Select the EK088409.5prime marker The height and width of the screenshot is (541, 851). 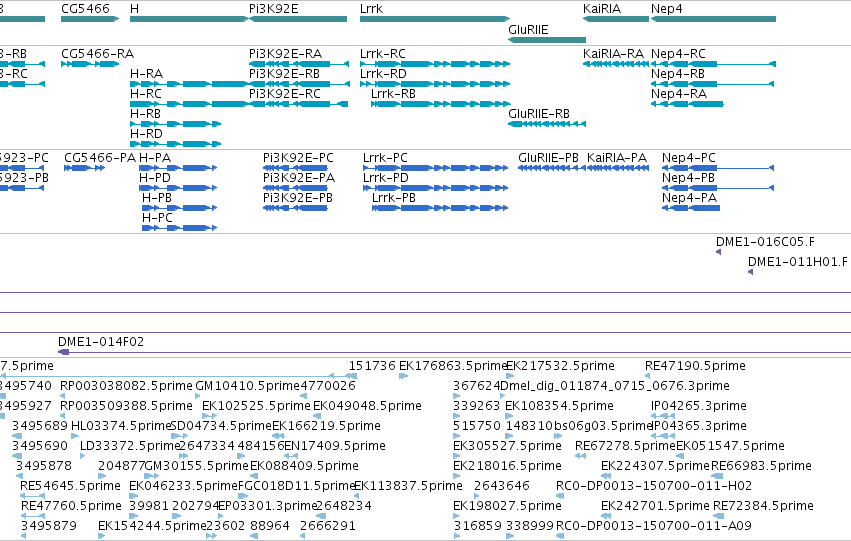[x=255, y=476]
